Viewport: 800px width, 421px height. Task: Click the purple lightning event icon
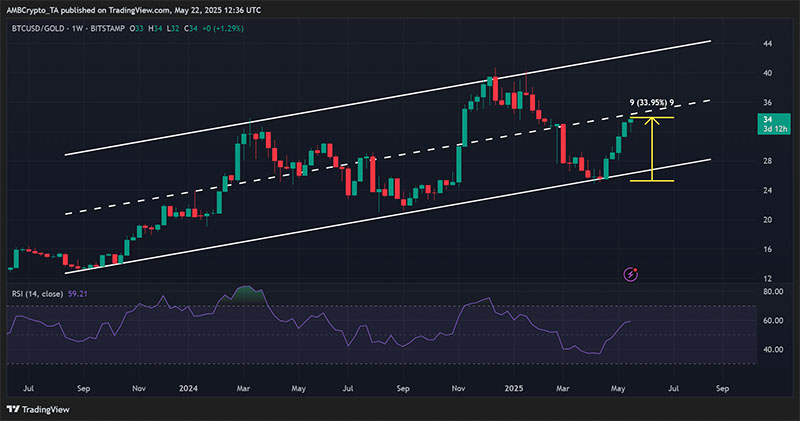[631, 273]
